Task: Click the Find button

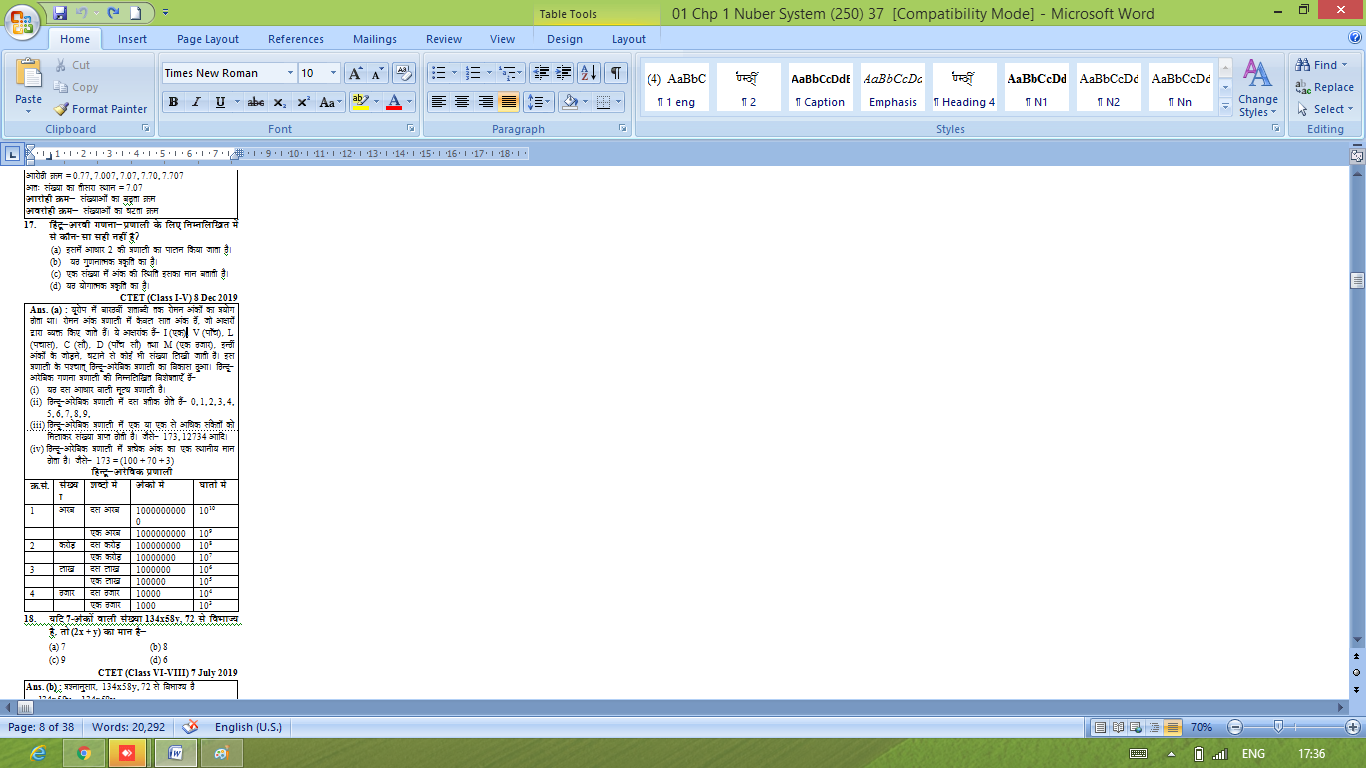Action: pyautogui.click(x=1323, y=65)
